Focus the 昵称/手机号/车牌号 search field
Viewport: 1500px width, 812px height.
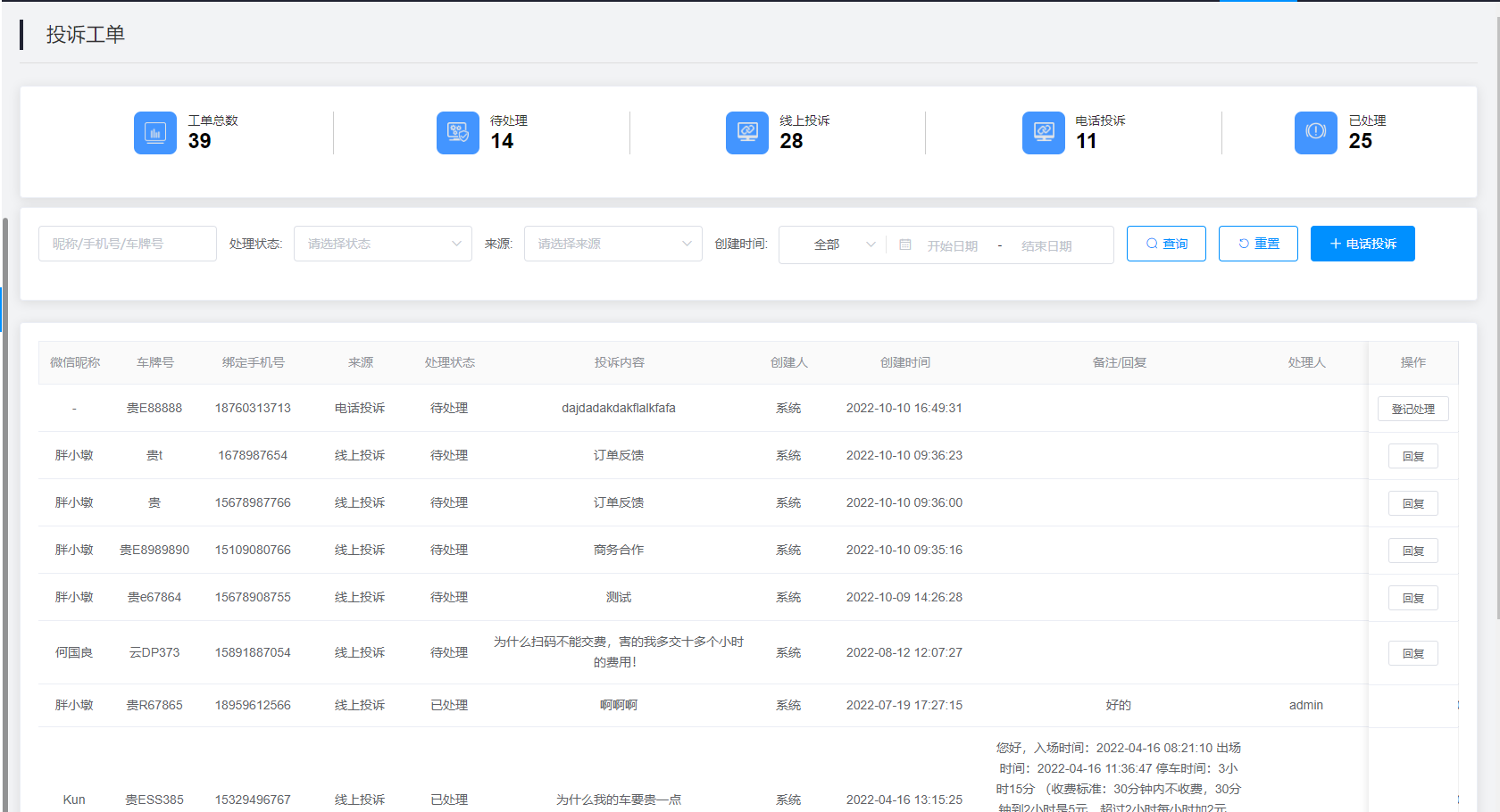tap(128, 244)
